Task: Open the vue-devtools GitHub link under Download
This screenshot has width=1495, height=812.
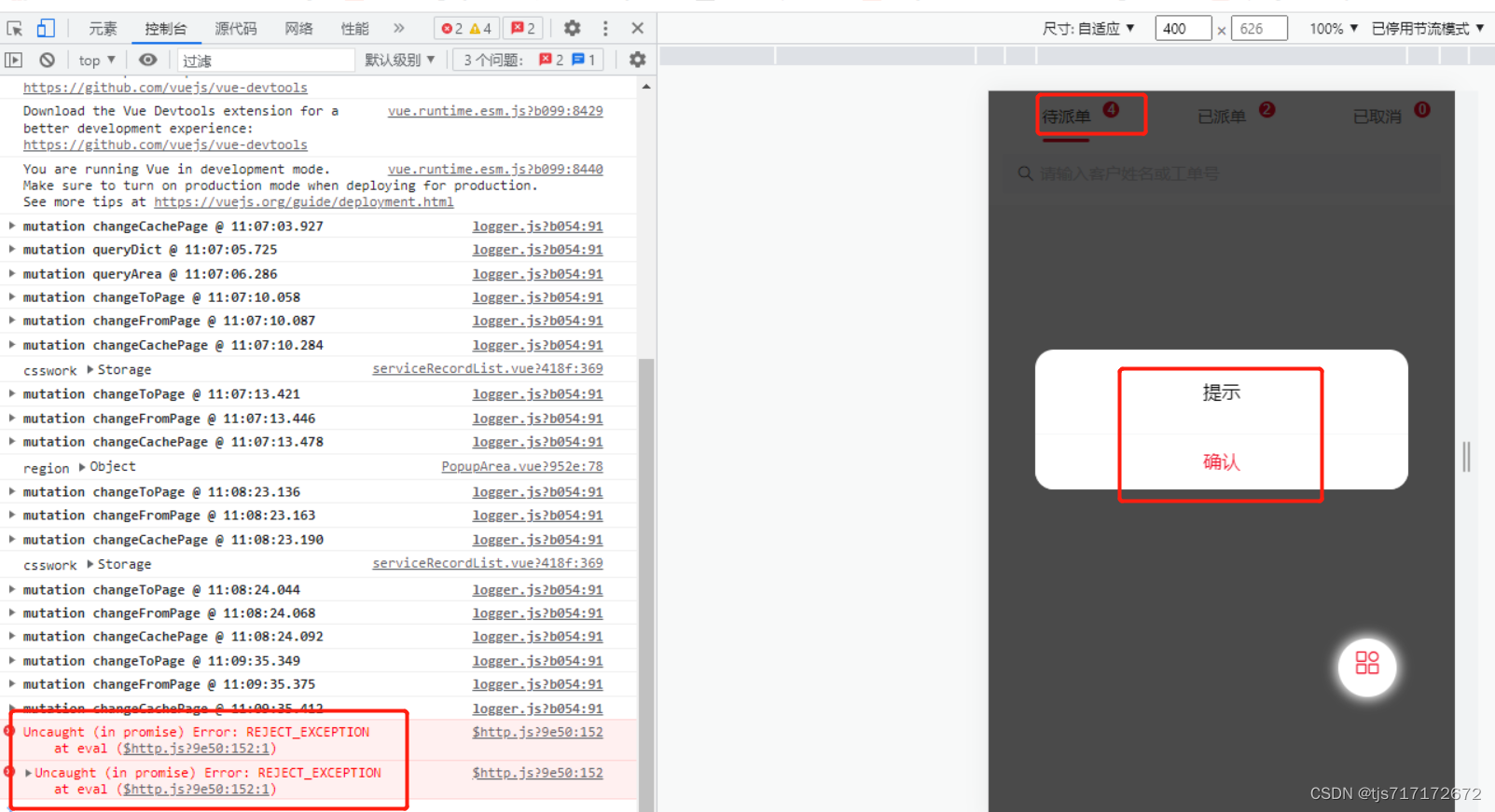Action: (x=165, y=145)
